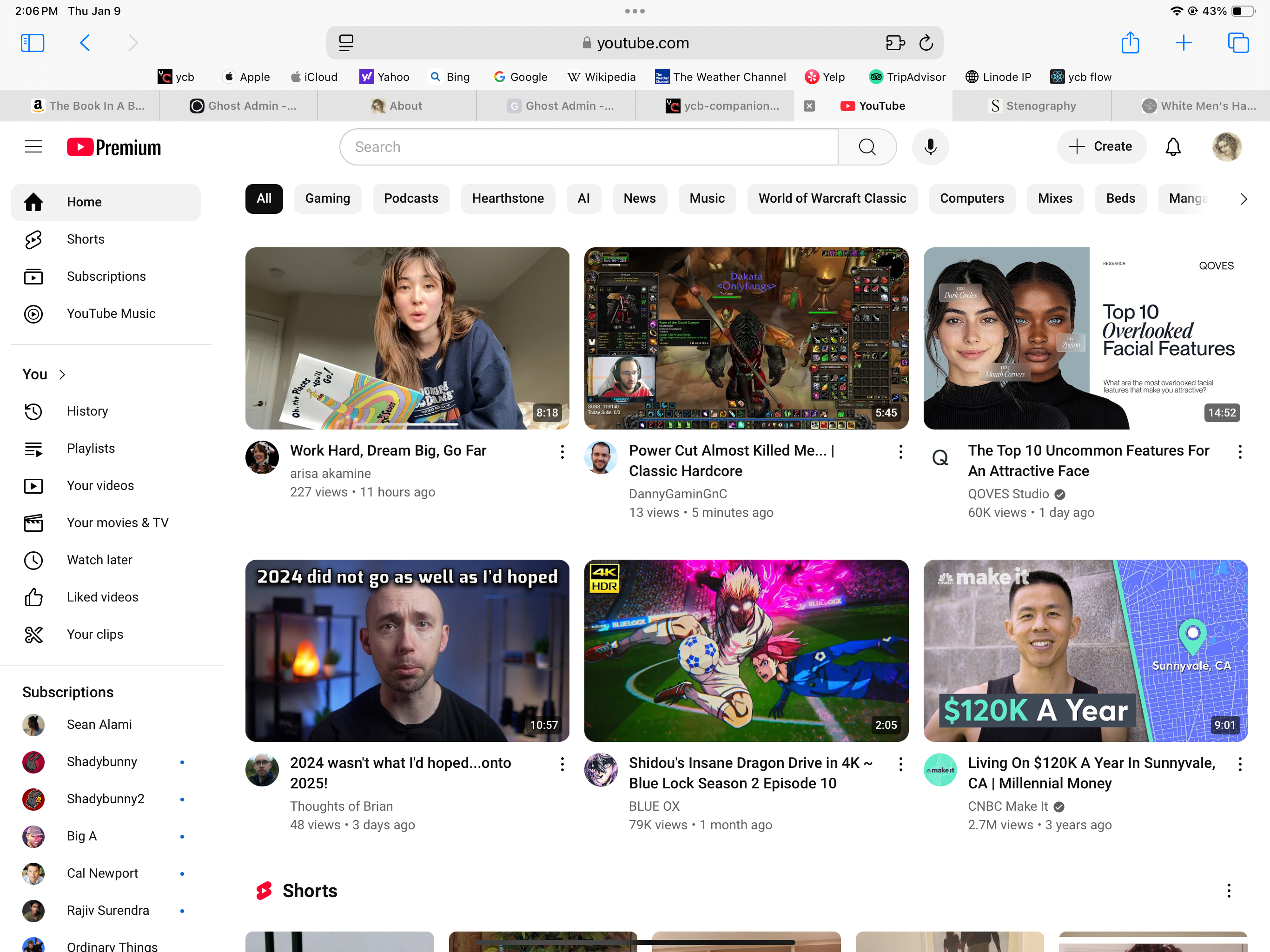The height and width of the screenshot is (952, 1270).
Task: Switch to The Book In A B... tab
Action: (80, 106)
